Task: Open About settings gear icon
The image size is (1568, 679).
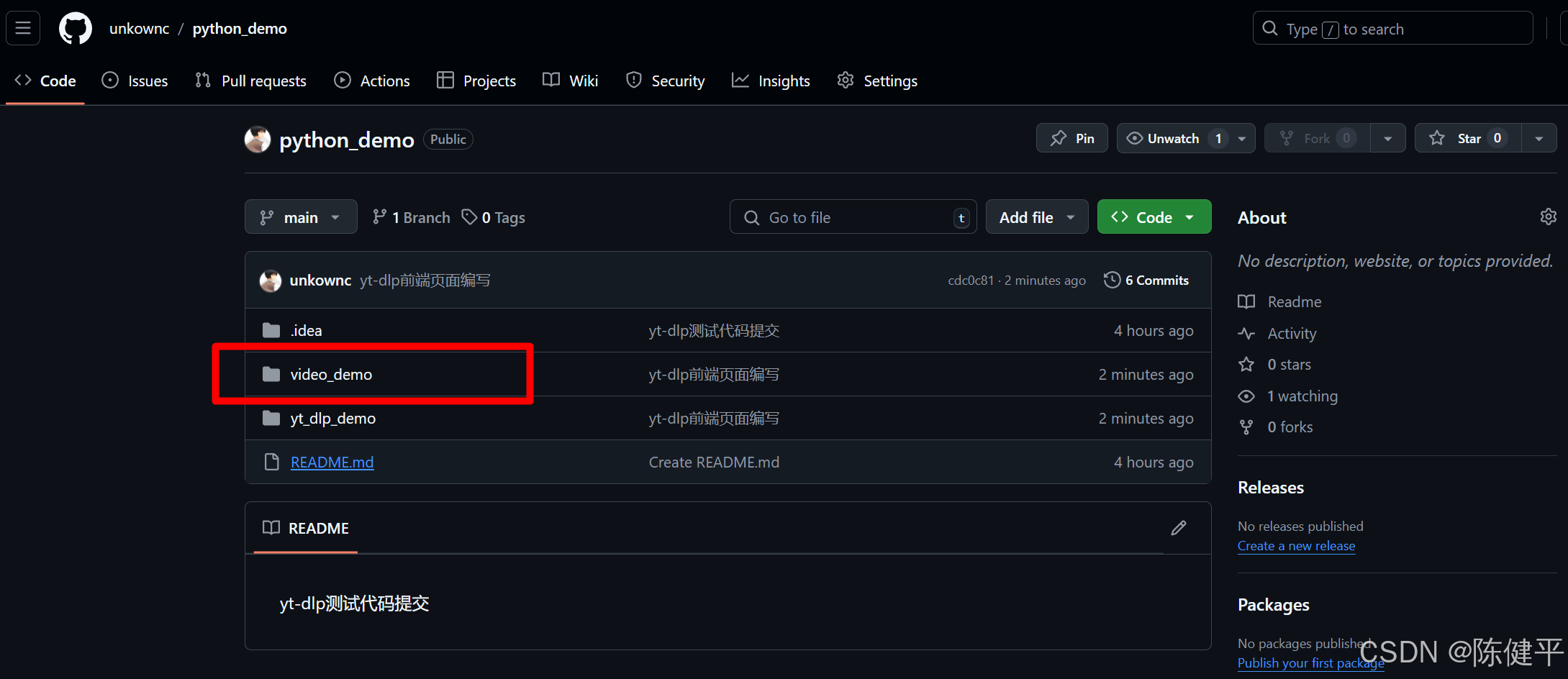Action: 1548,217
